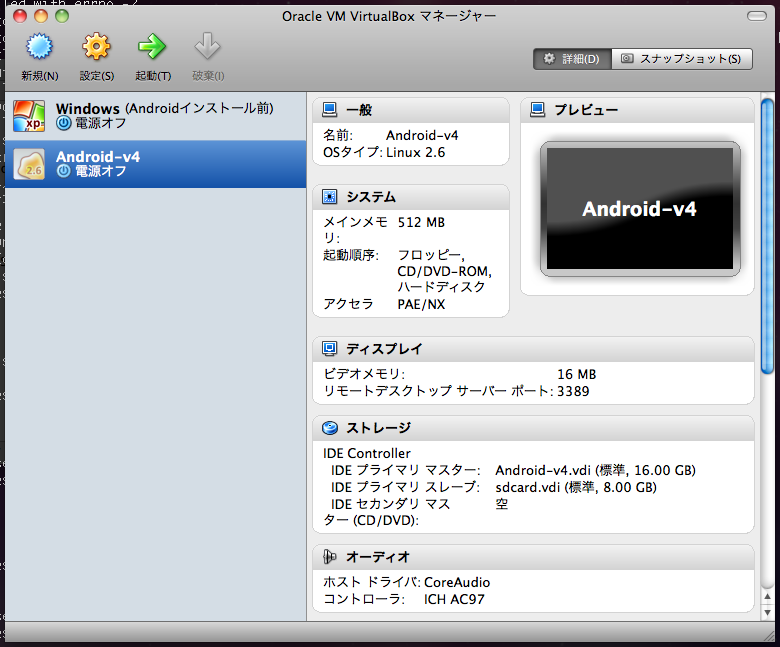Click the window resize grip corner
780x647 pixels.
[770, 637]
